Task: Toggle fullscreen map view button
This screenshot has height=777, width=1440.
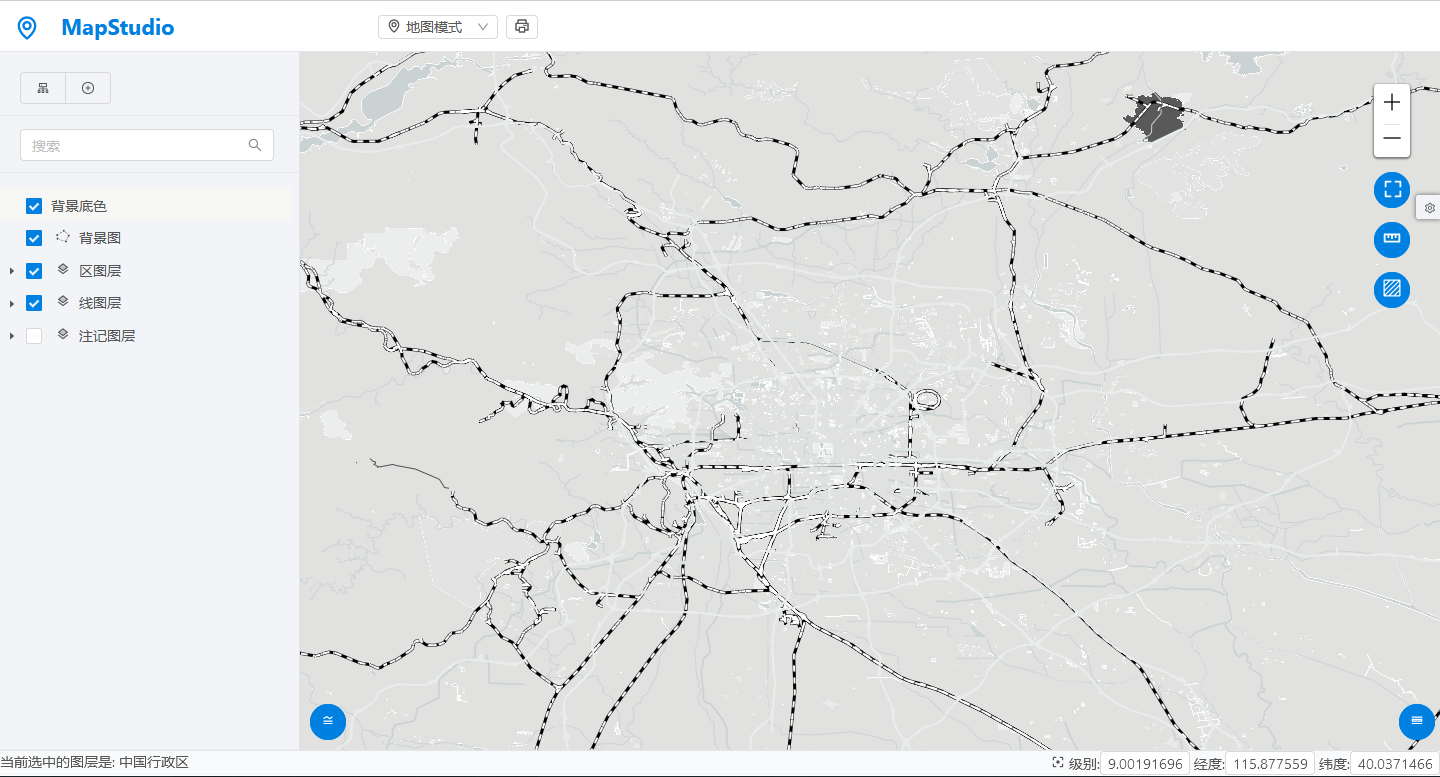Action: [1392, 189]
